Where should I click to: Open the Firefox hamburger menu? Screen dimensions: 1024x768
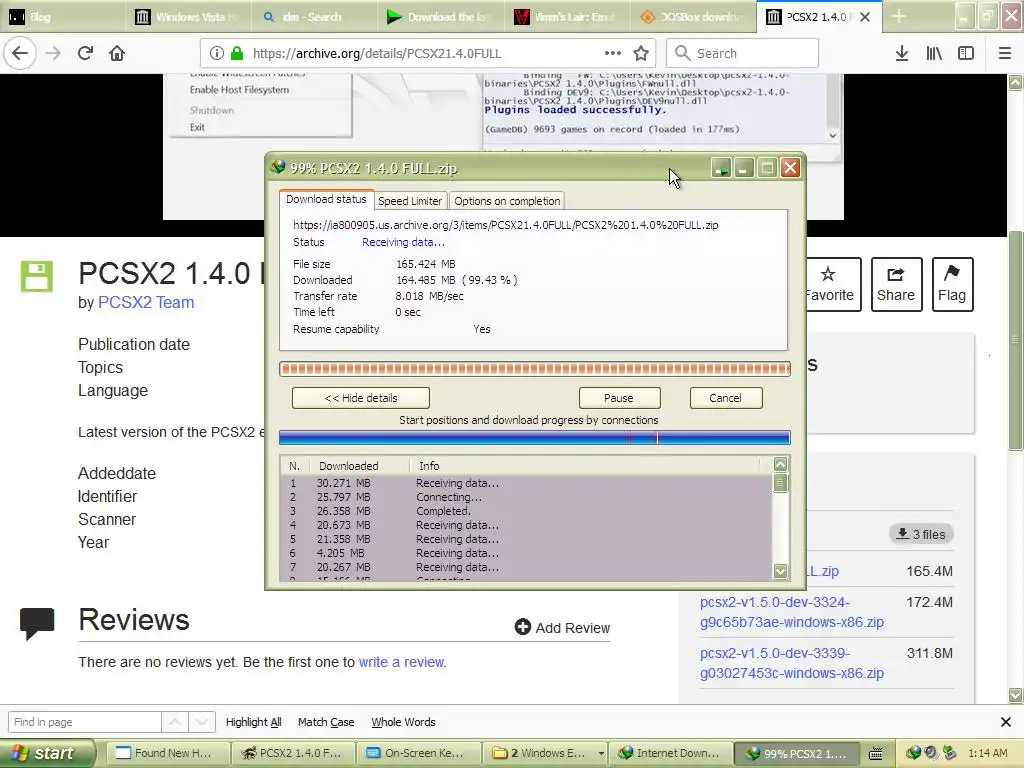1005,53
